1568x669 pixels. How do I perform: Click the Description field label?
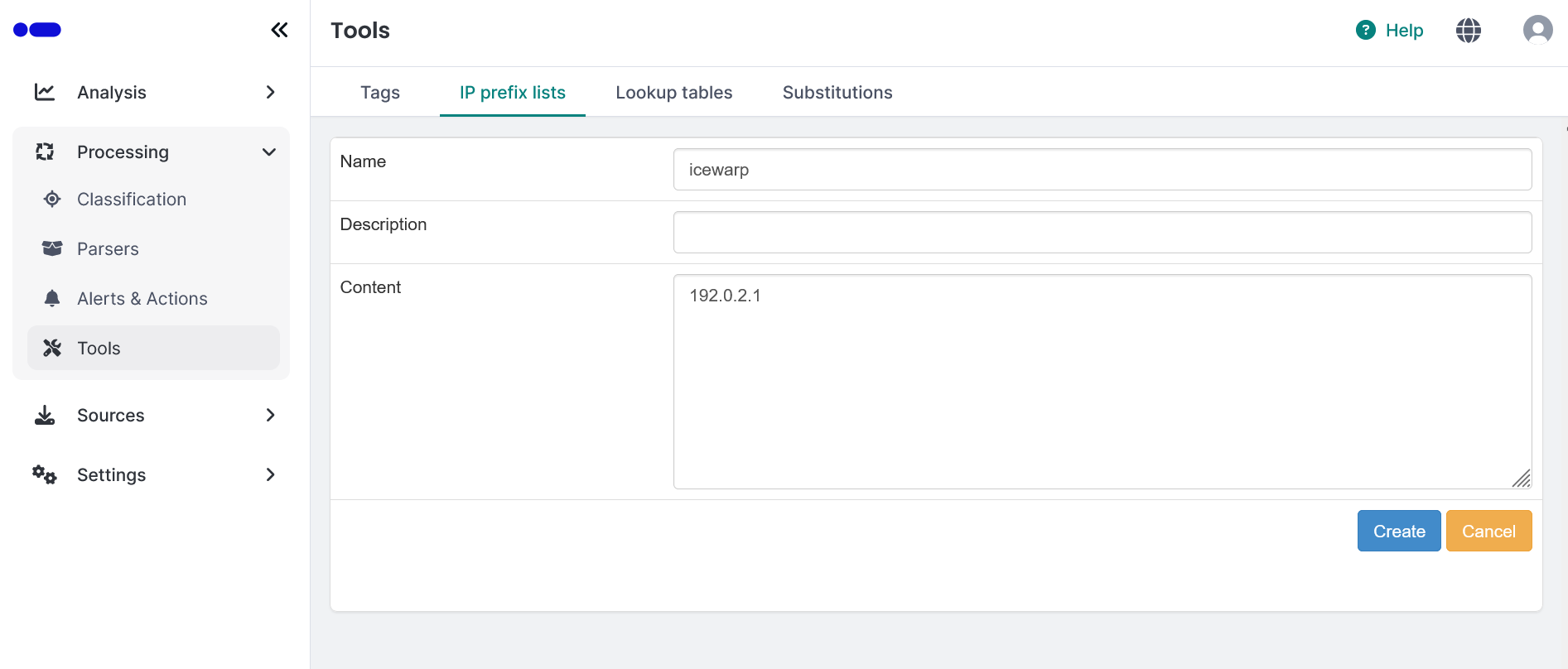pyautogui.click(x=384, y=224)
